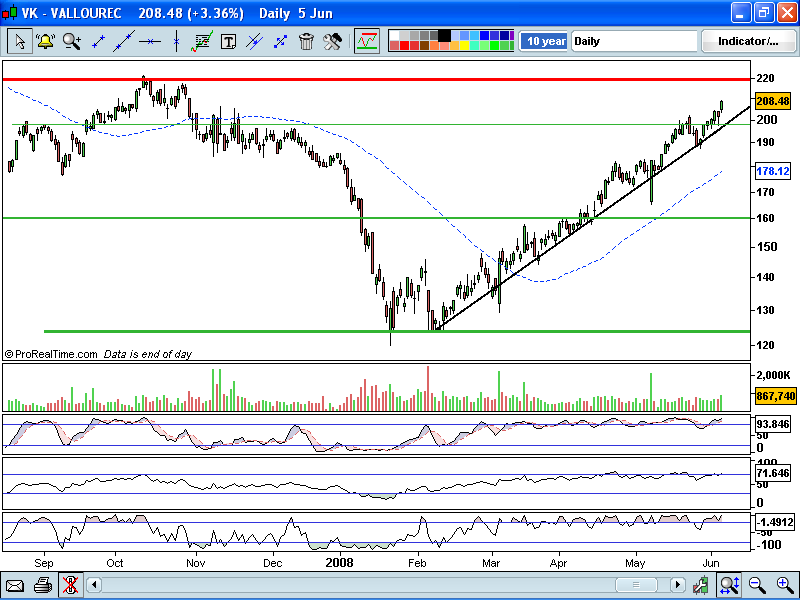
Task: Click the 867,740 volume value label
Action: [774, 395]
